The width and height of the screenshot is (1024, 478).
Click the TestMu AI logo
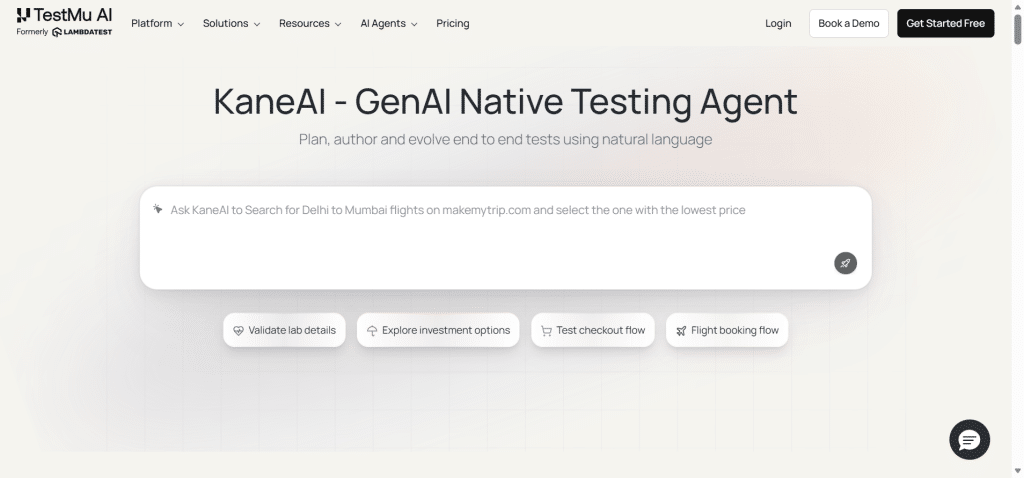[x=64, y=15]
